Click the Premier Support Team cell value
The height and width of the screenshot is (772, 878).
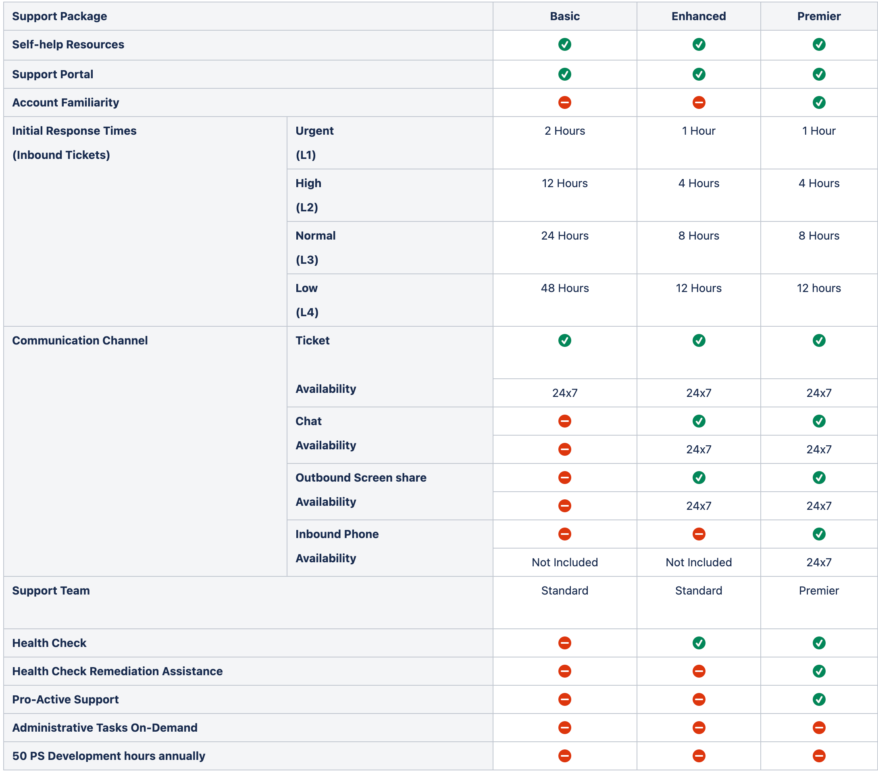(819, 591)
